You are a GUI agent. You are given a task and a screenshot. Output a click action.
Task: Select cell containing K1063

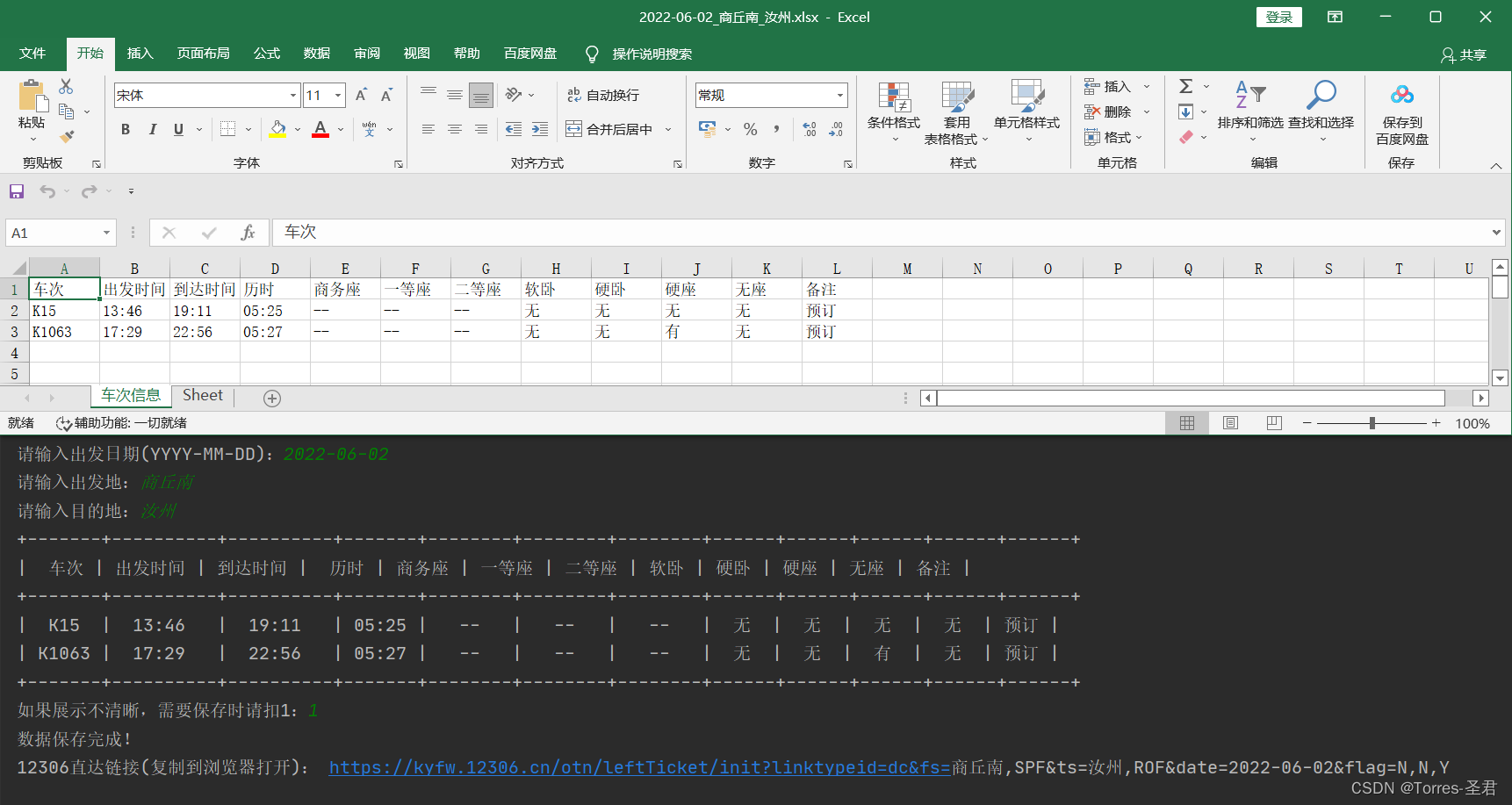pos(64,332)
